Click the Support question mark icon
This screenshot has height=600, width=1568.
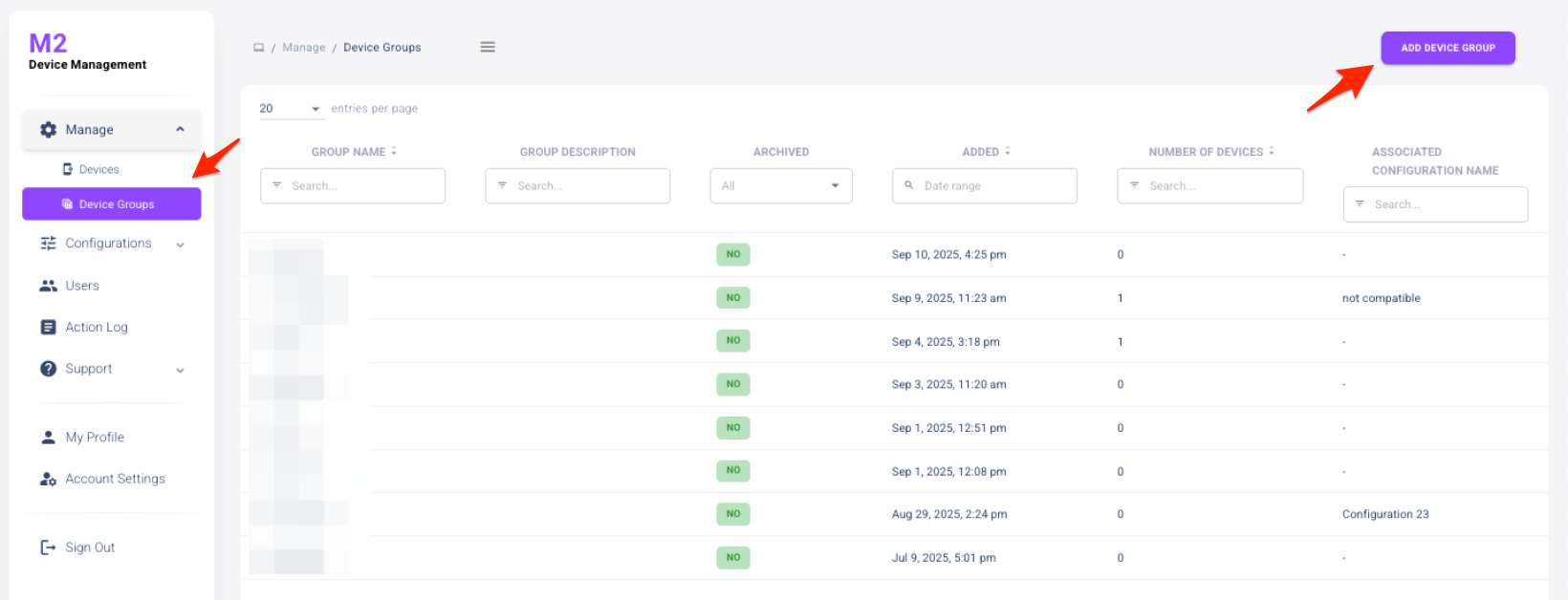pos(48,369)
